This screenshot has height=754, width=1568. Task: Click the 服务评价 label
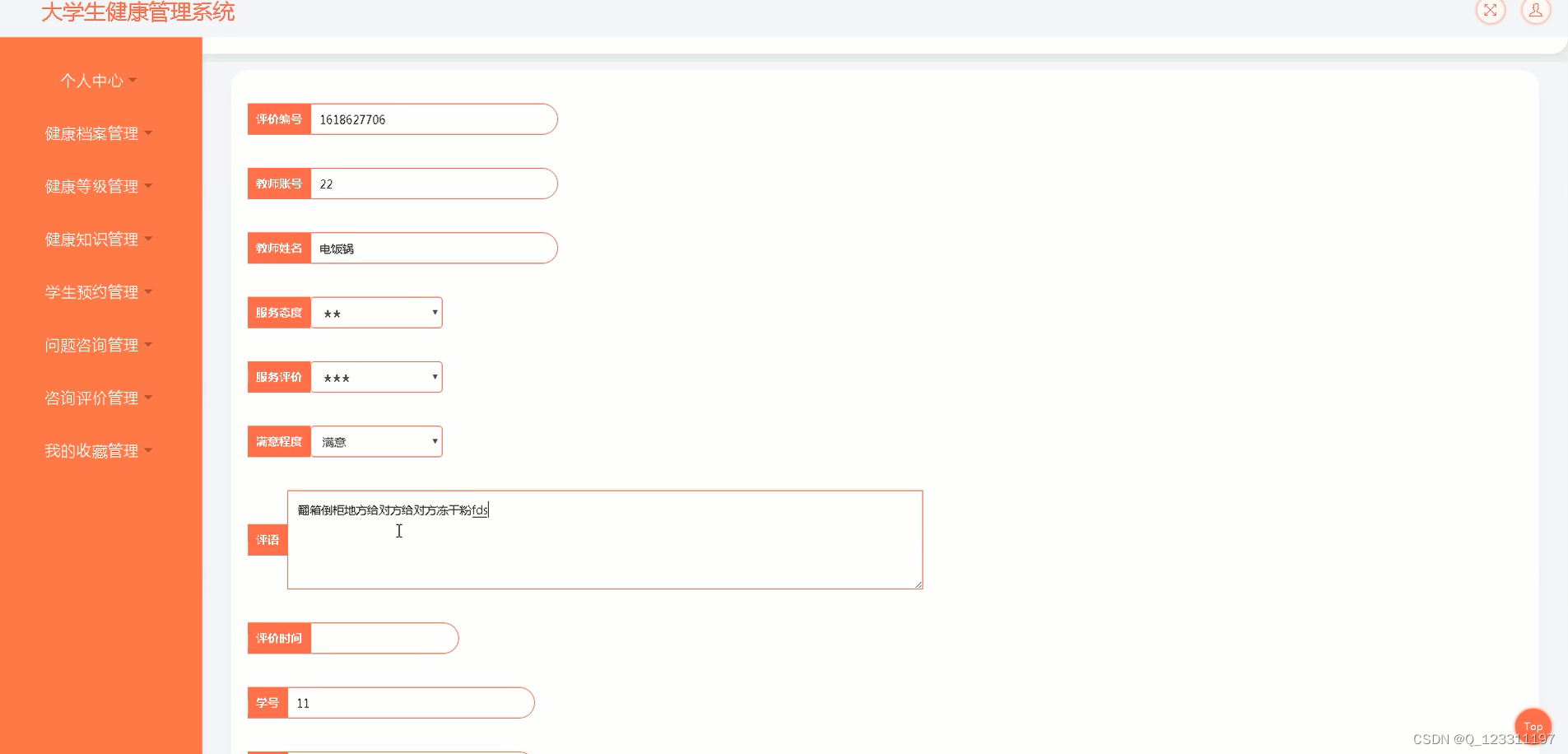point(279,377)
